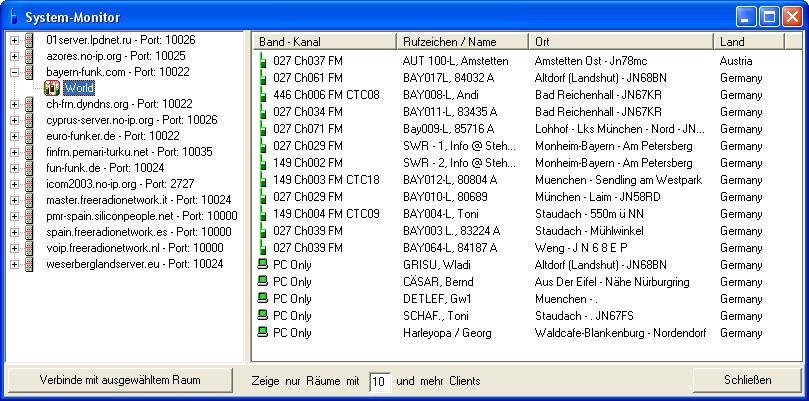Expand the azores.no-ip.org server node
809x401 pixels.
[x=14, y=56]
